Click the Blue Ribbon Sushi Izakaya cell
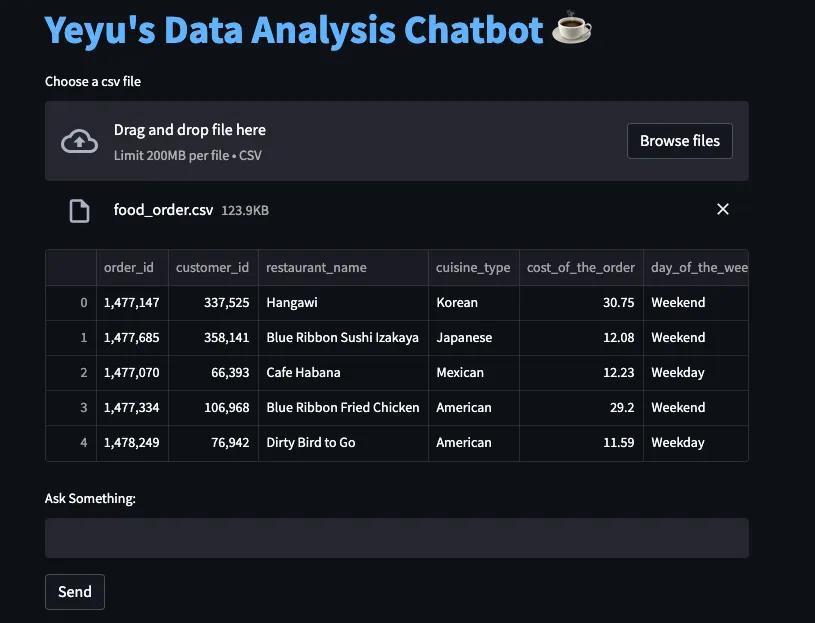The height and width of the screenshot is (623, 815). 340,337
